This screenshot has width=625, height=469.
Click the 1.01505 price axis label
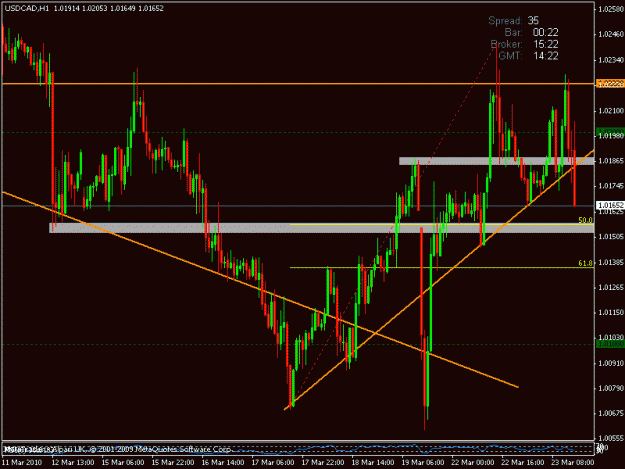(x=610, y=237)
